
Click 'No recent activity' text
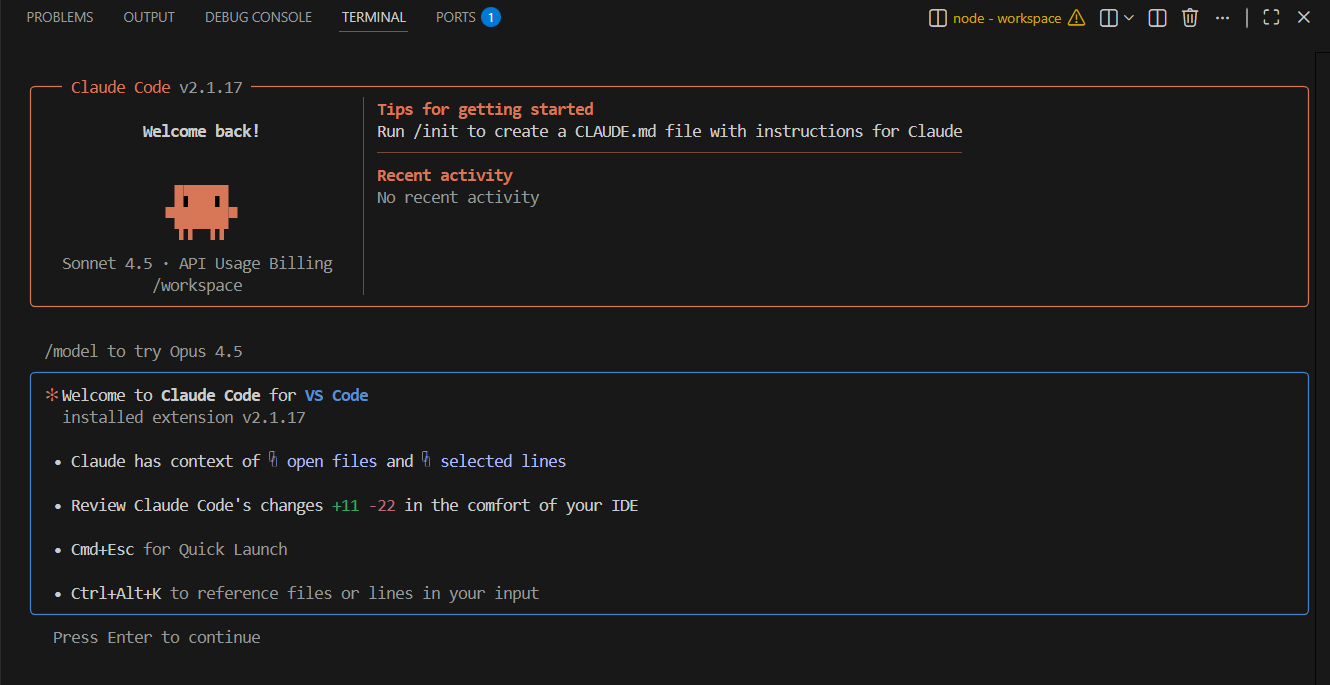pos(458,197)
